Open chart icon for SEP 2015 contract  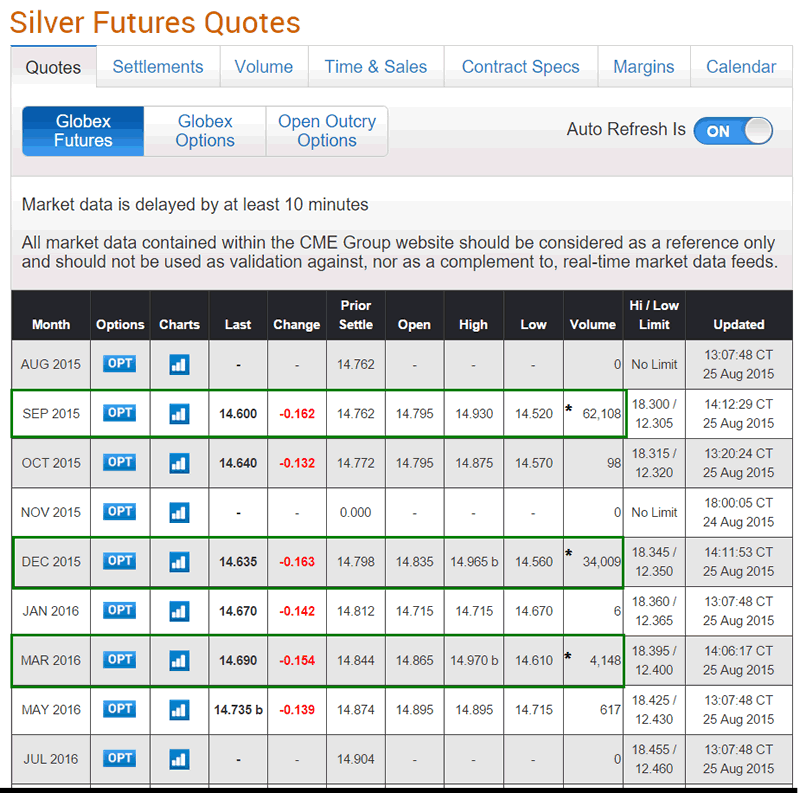pos(179,413)
